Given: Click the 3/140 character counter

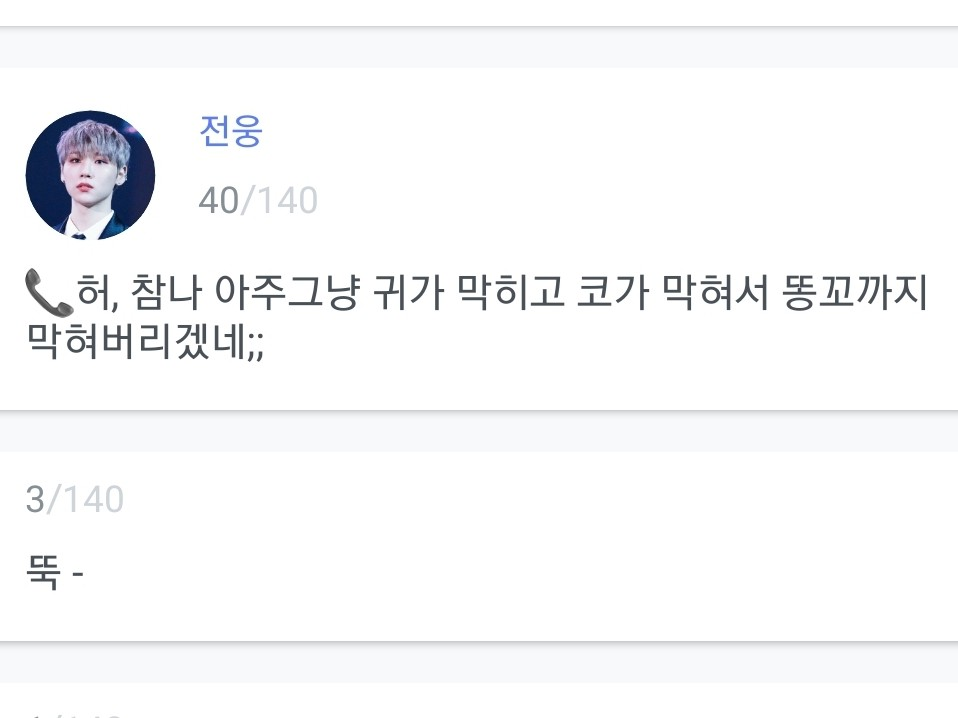Looking at the screenshot, I should tap(74, 498).
